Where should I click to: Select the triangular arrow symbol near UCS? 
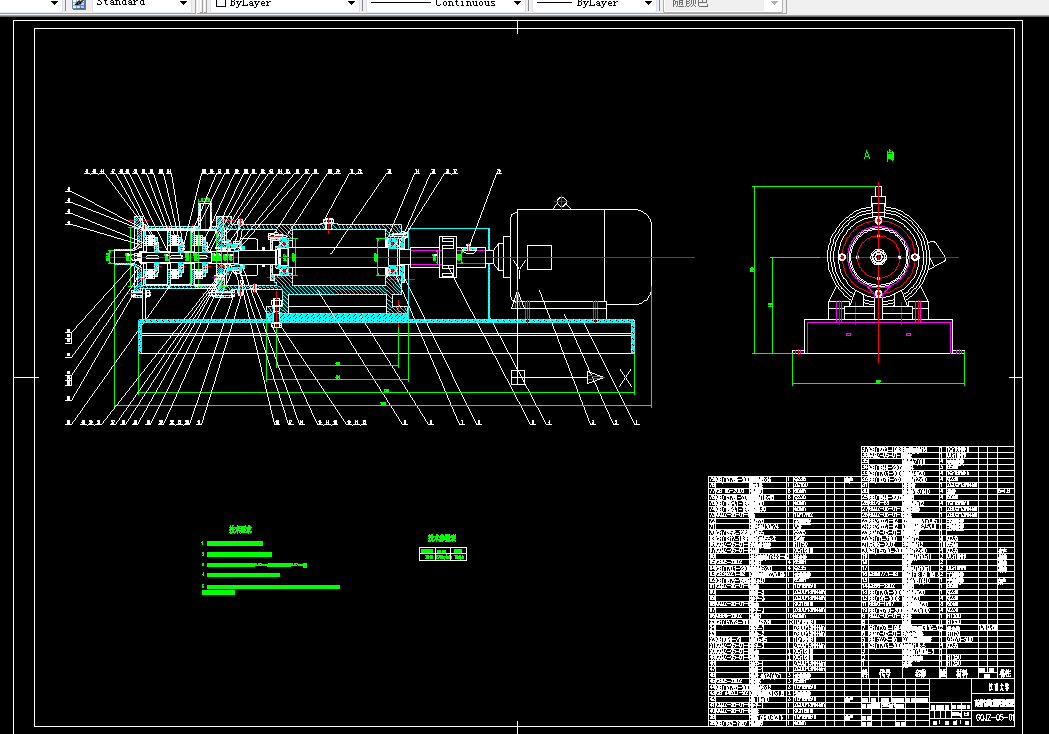(595, 378)
